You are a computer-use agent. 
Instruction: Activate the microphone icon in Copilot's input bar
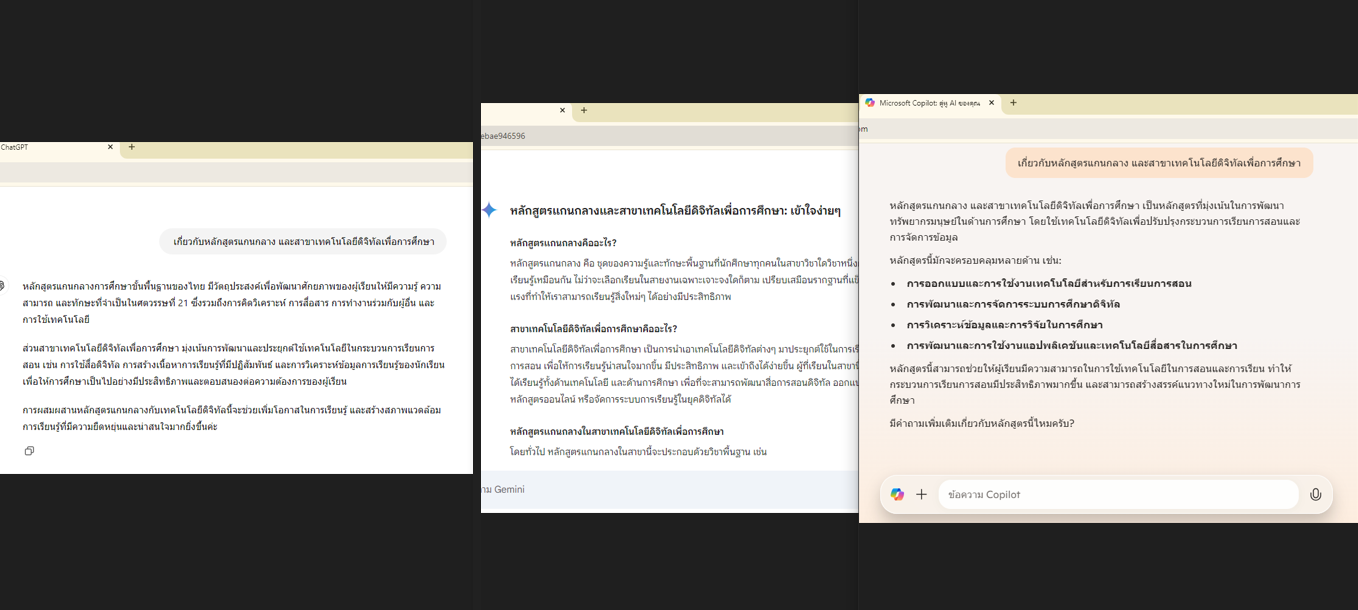(x=1315, y=494)
